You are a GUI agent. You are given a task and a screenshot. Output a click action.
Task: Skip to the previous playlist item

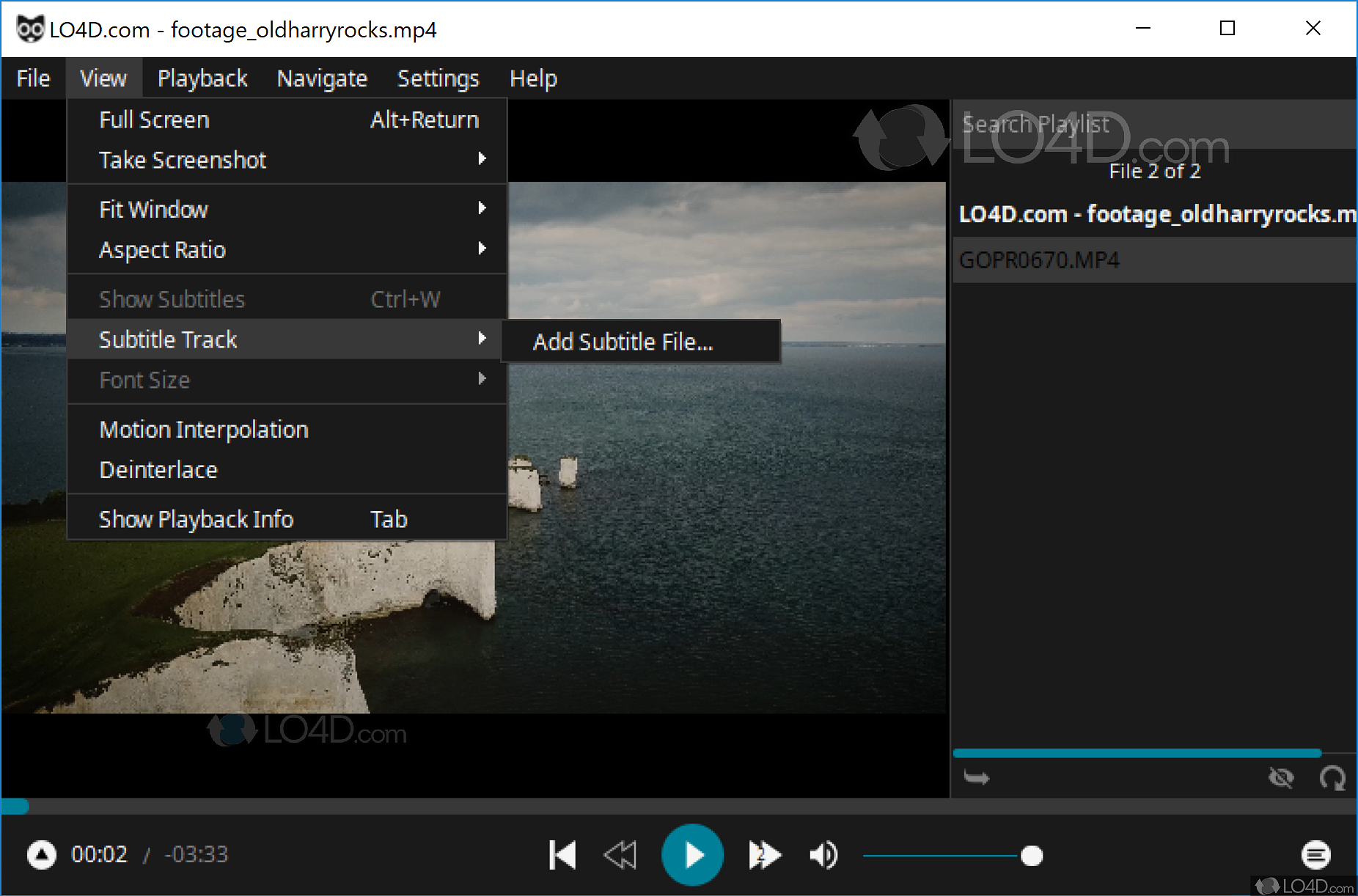562,854
